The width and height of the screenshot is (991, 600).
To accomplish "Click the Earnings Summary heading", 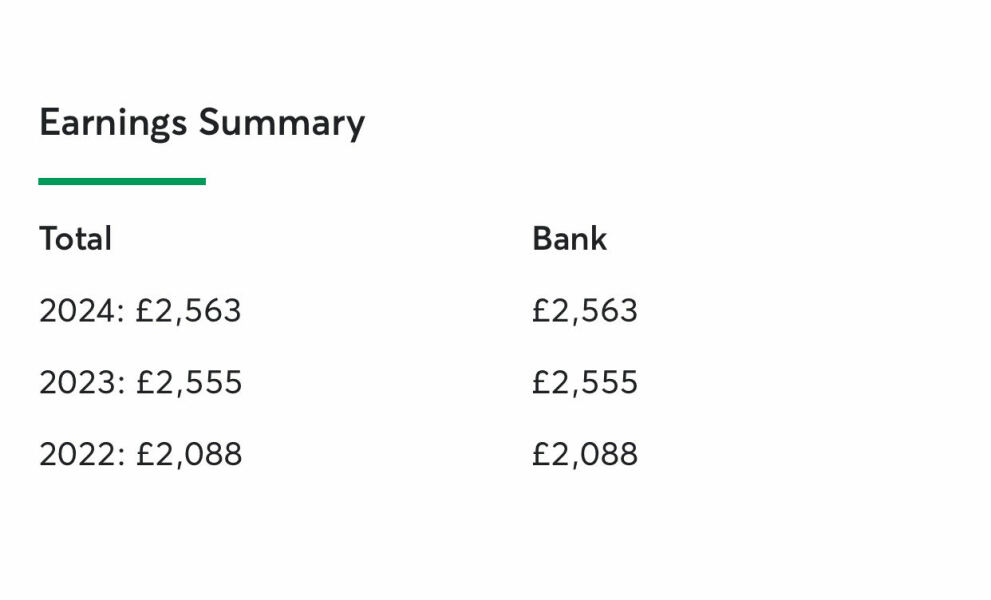I will pyautogui.click(x=201, y=123).
